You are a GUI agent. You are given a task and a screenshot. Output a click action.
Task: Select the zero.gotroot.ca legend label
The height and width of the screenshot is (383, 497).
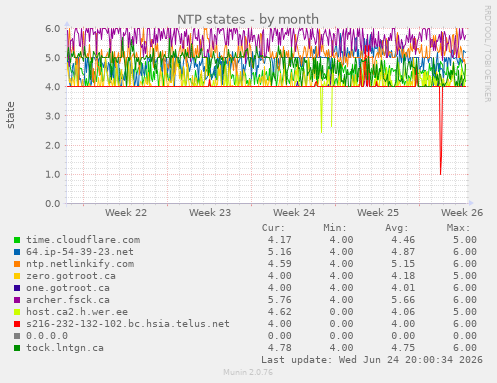pos(71,276)
